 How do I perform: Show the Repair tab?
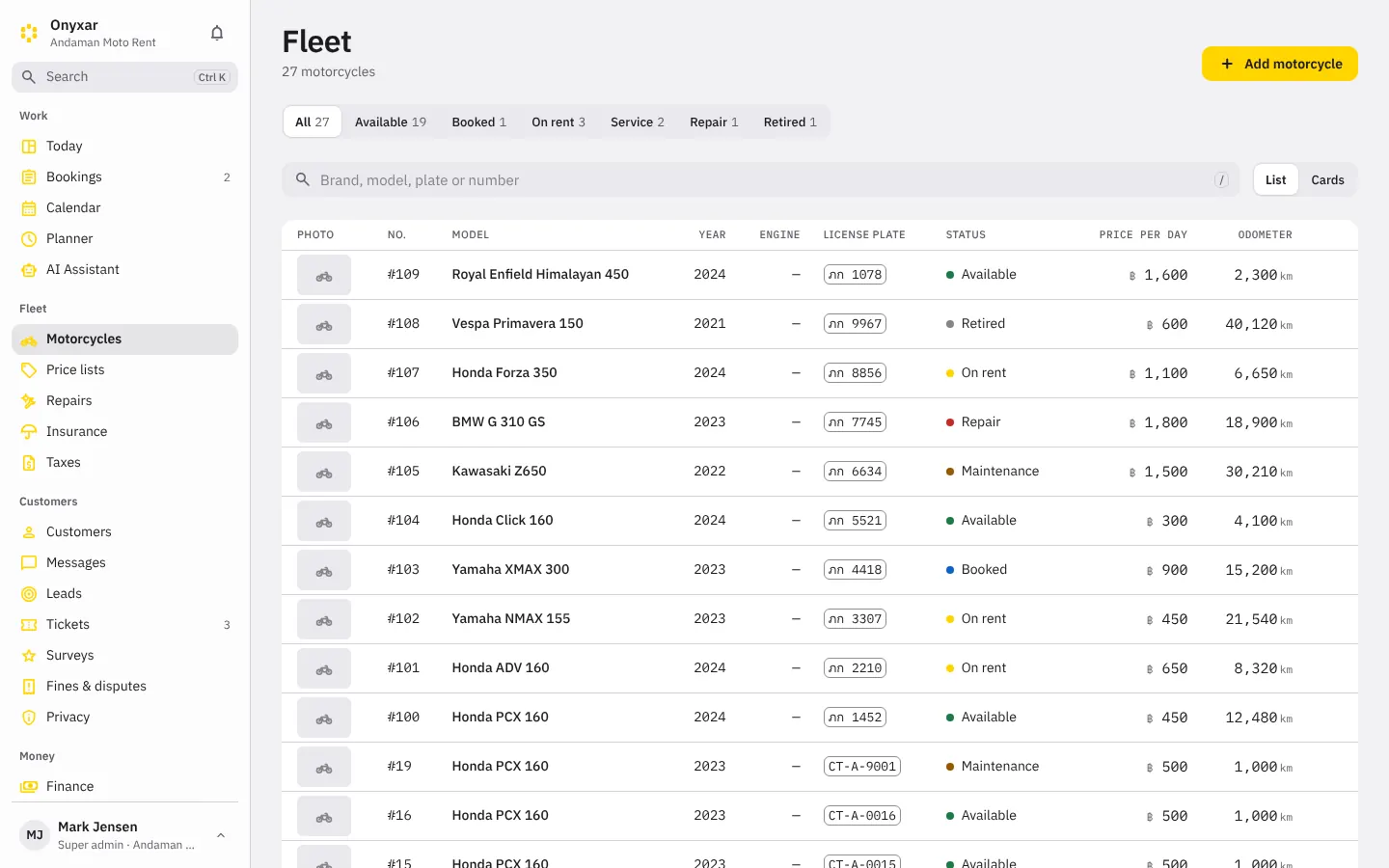pos(714,122)
